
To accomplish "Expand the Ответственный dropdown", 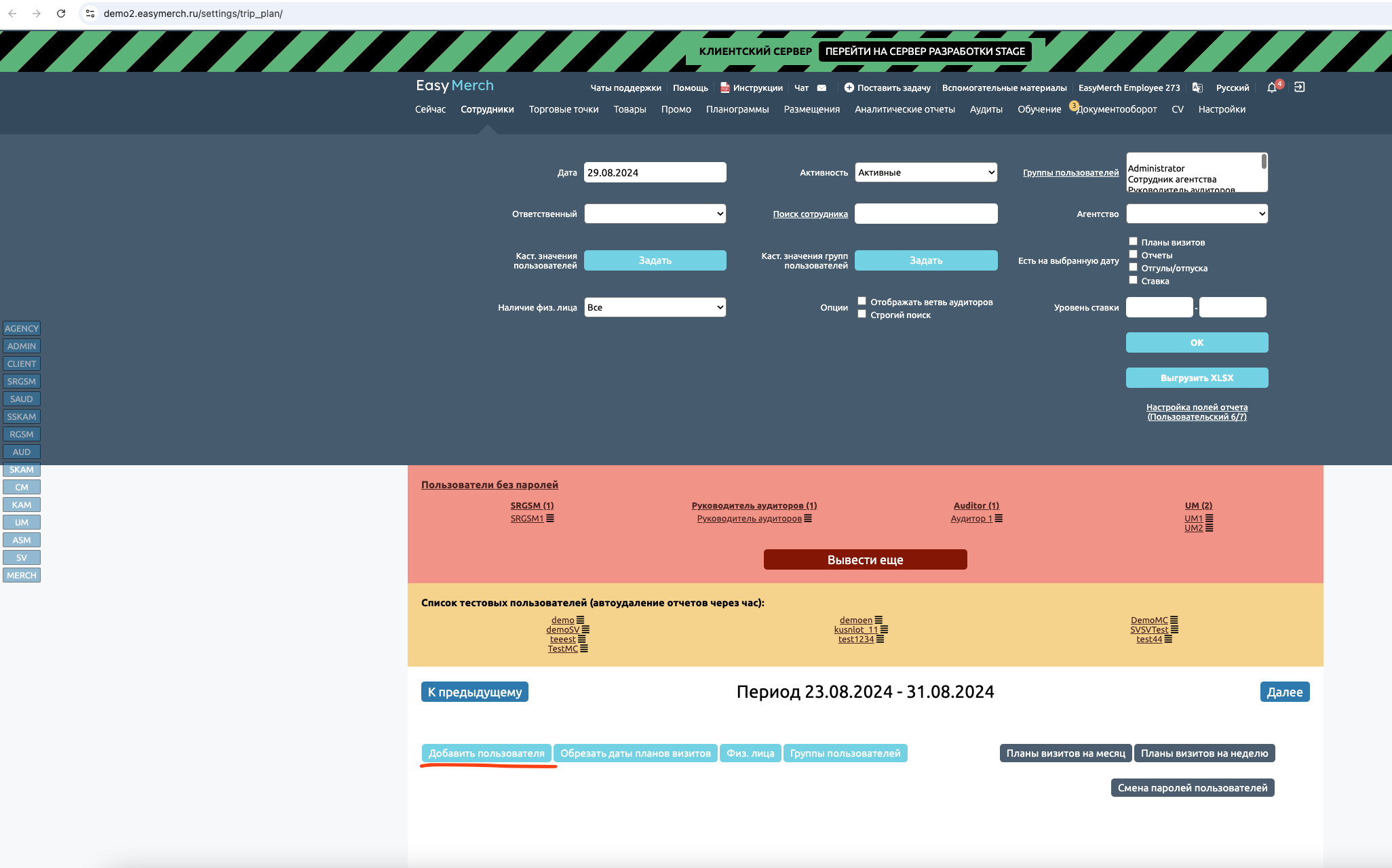I will pyautogui.click(x=655, y=214).
